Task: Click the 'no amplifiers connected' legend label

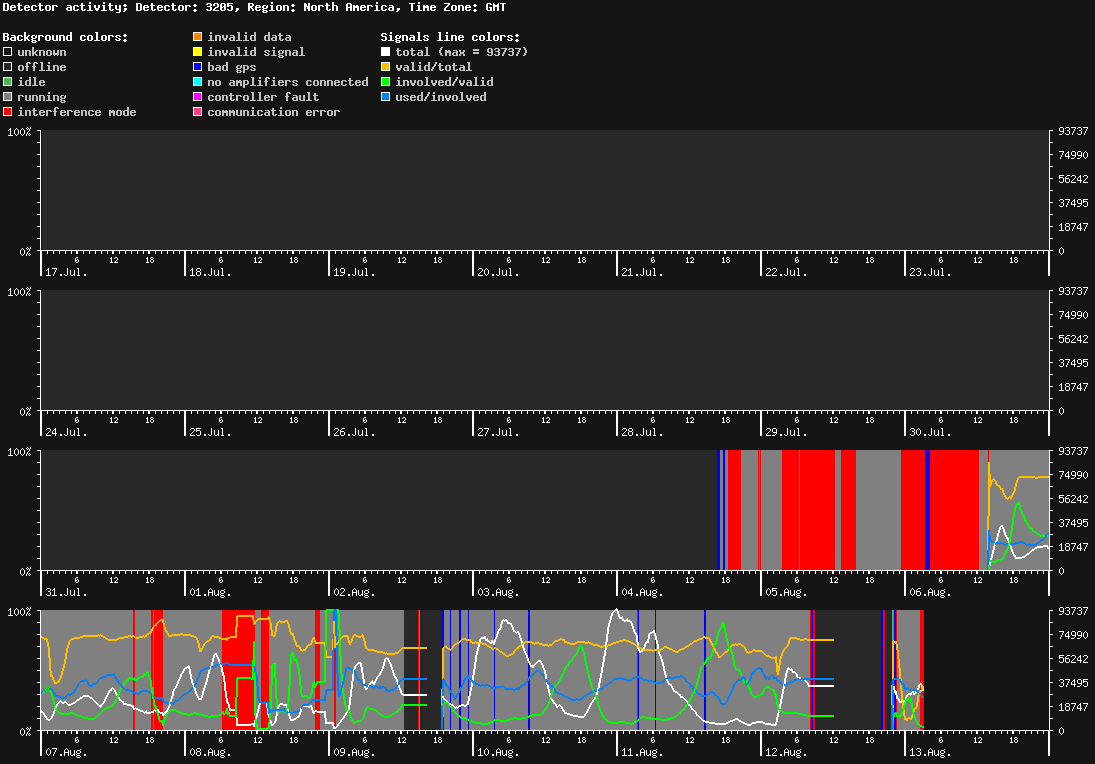Action: [288, 82]
